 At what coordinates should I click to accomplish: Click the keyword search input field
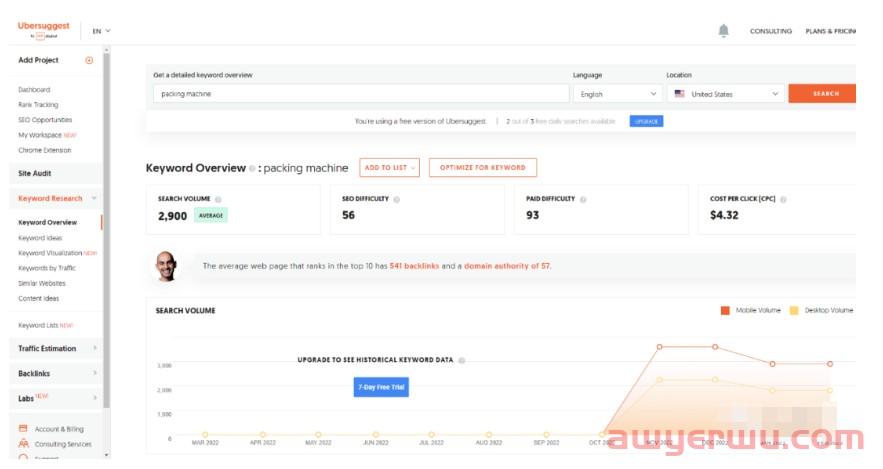360,94
